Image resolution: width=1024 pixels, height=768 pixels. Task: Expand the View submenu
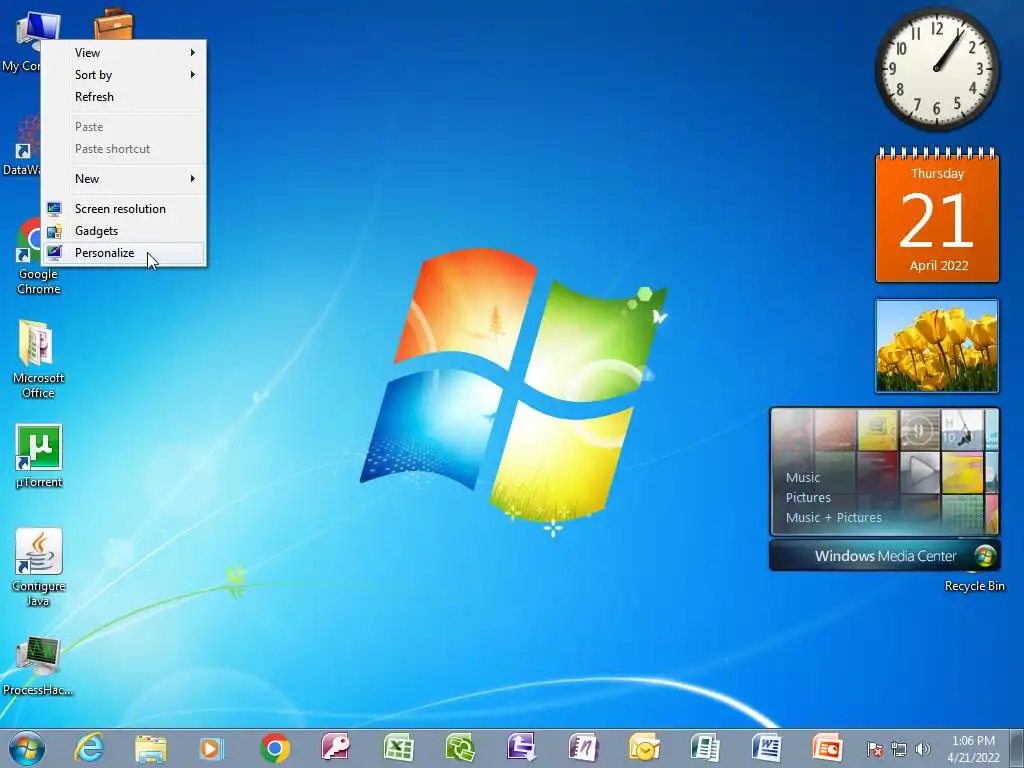point(124,53)
